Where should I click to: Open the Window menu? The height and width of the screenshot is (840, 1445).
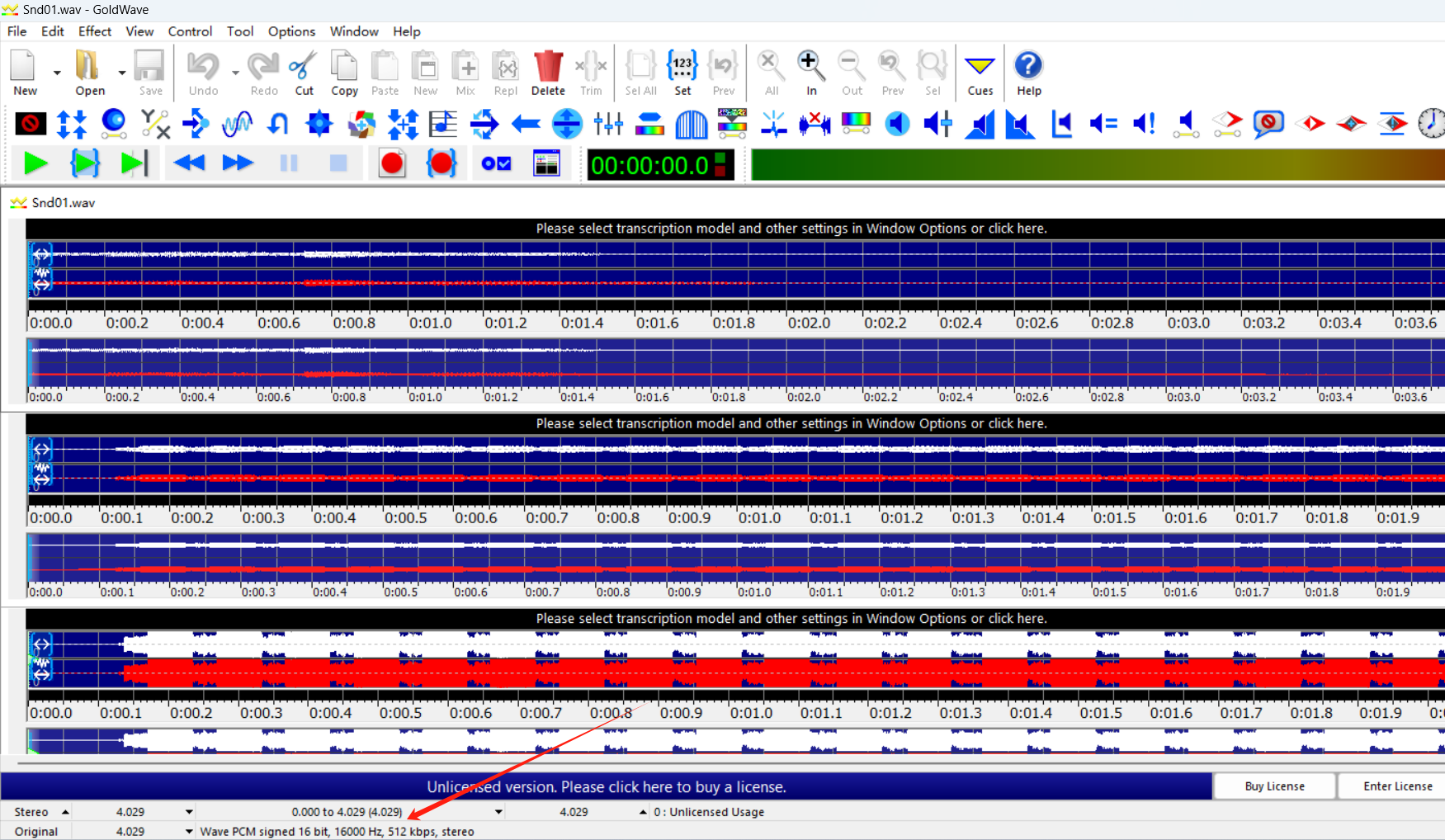coord(354,31)
